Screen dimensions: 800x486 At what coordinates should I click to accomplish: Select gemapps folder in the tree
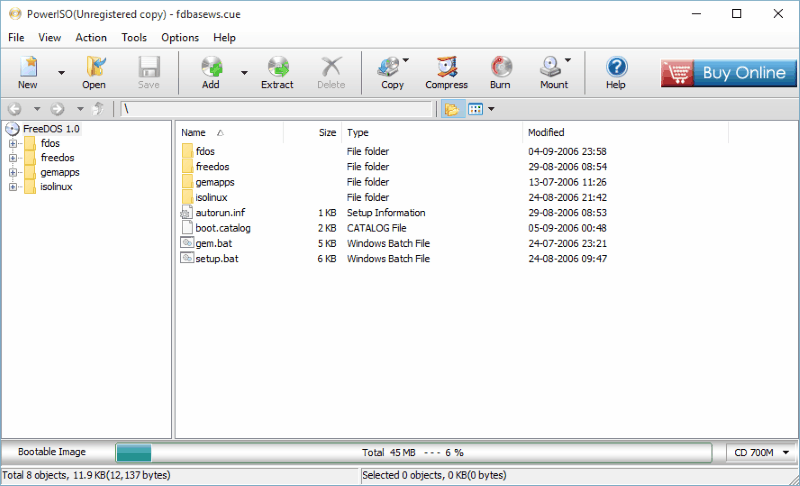pyautogui.click(x=60, y=172)
